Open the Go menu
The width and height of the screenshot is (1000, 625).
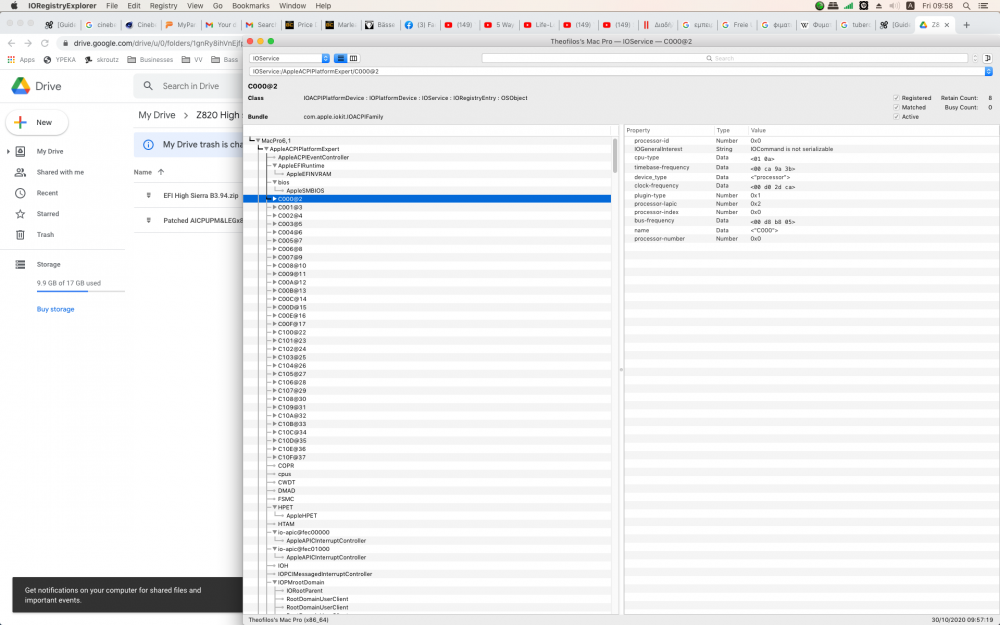[217, 6]
